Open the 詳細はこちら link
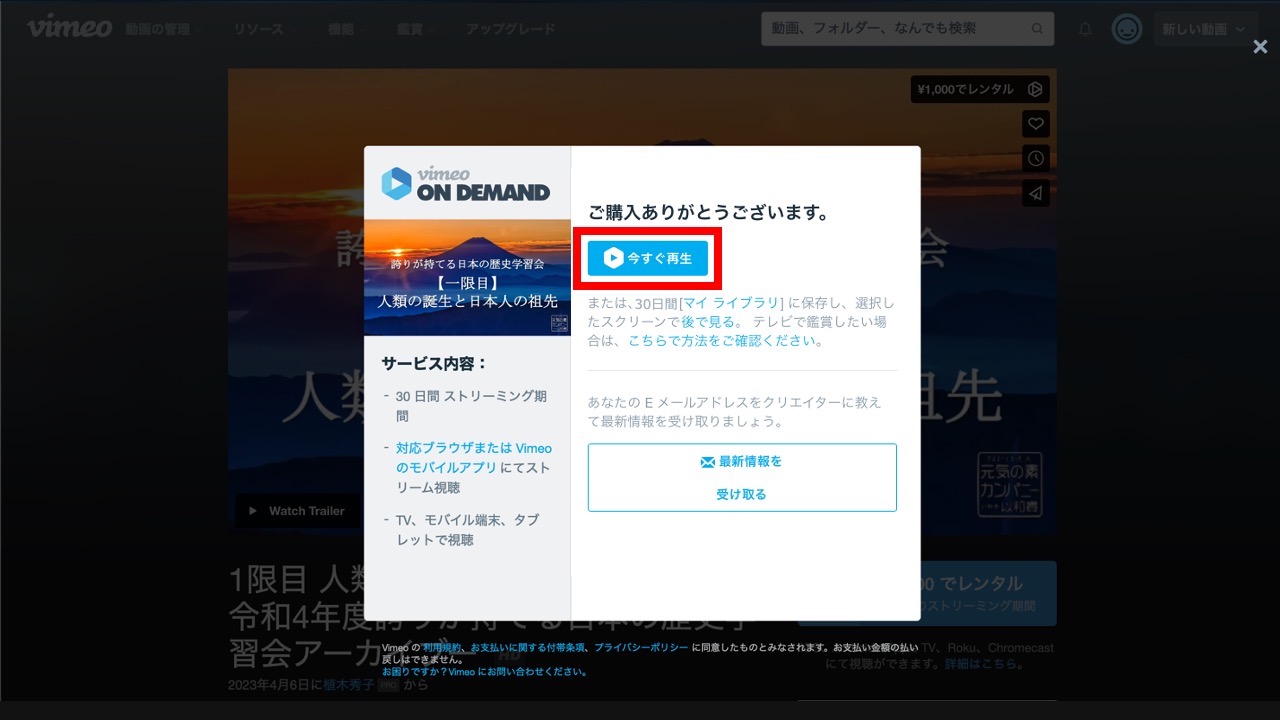The width and height of the screenshot is (1280, 720). tap(980, 664)
